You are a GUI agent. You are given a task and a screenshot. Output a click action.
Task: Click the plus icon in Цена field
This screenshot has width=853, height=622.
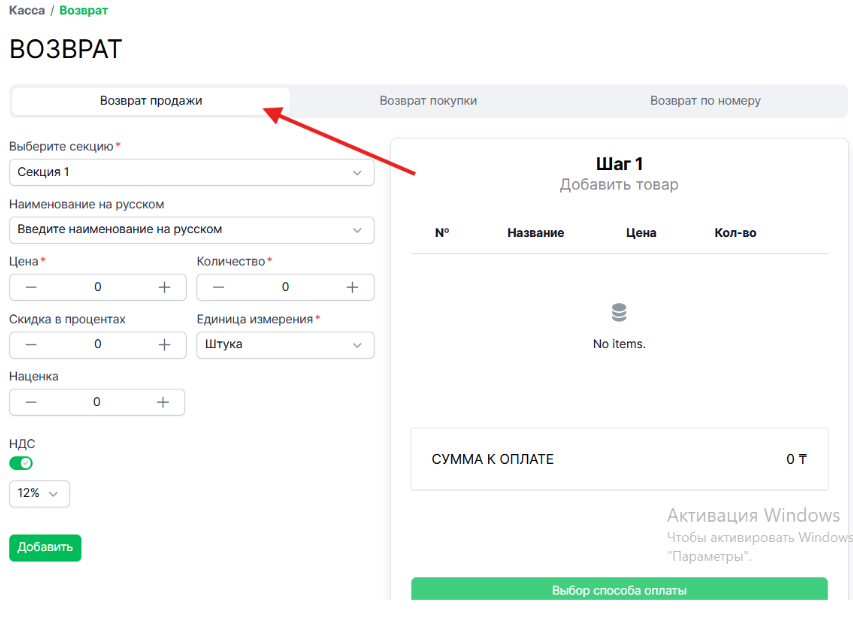coord(164,287)
